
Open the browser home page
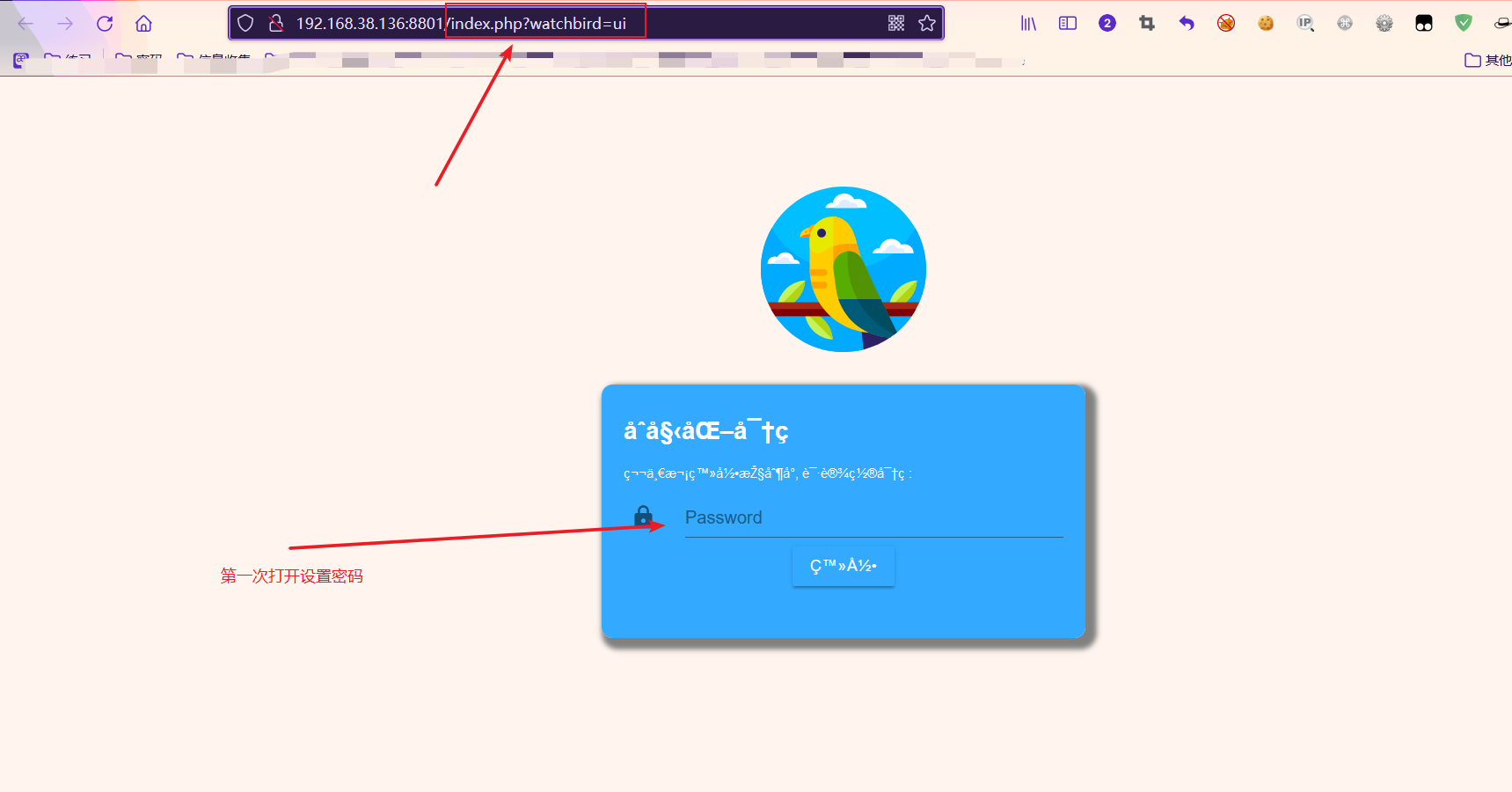point(143,24)
